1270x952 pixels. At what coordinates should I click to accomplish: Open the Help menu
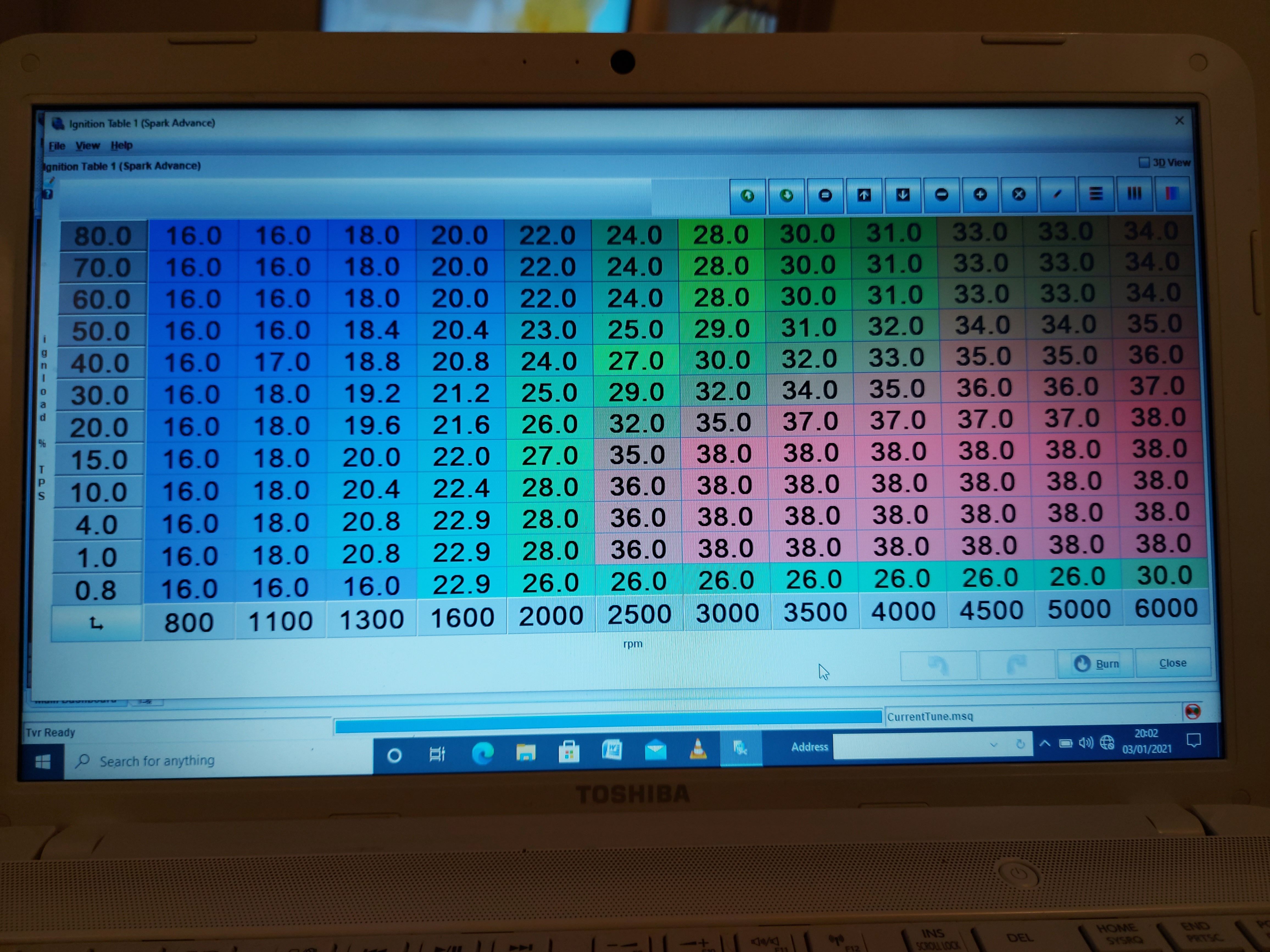click(122, 145)
